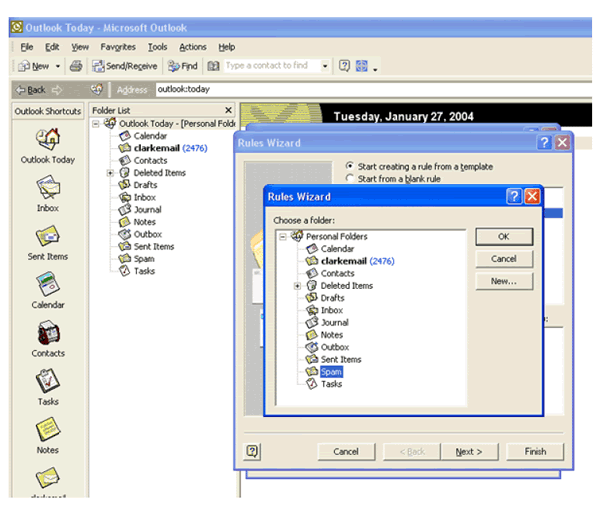Click Finish in Rules Wizard

pos(535,451)
